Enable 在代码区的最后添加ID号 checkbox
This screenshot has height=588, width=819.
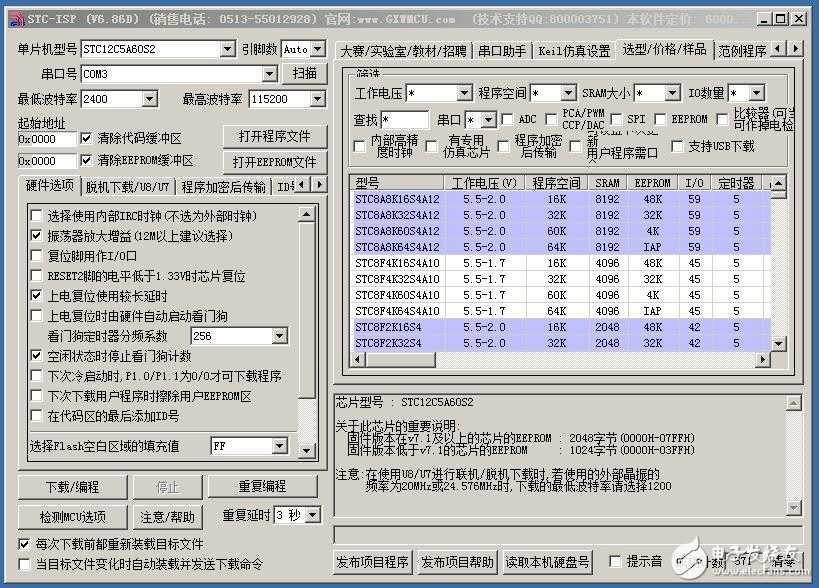pyautogui.click(x=37, y=416)
